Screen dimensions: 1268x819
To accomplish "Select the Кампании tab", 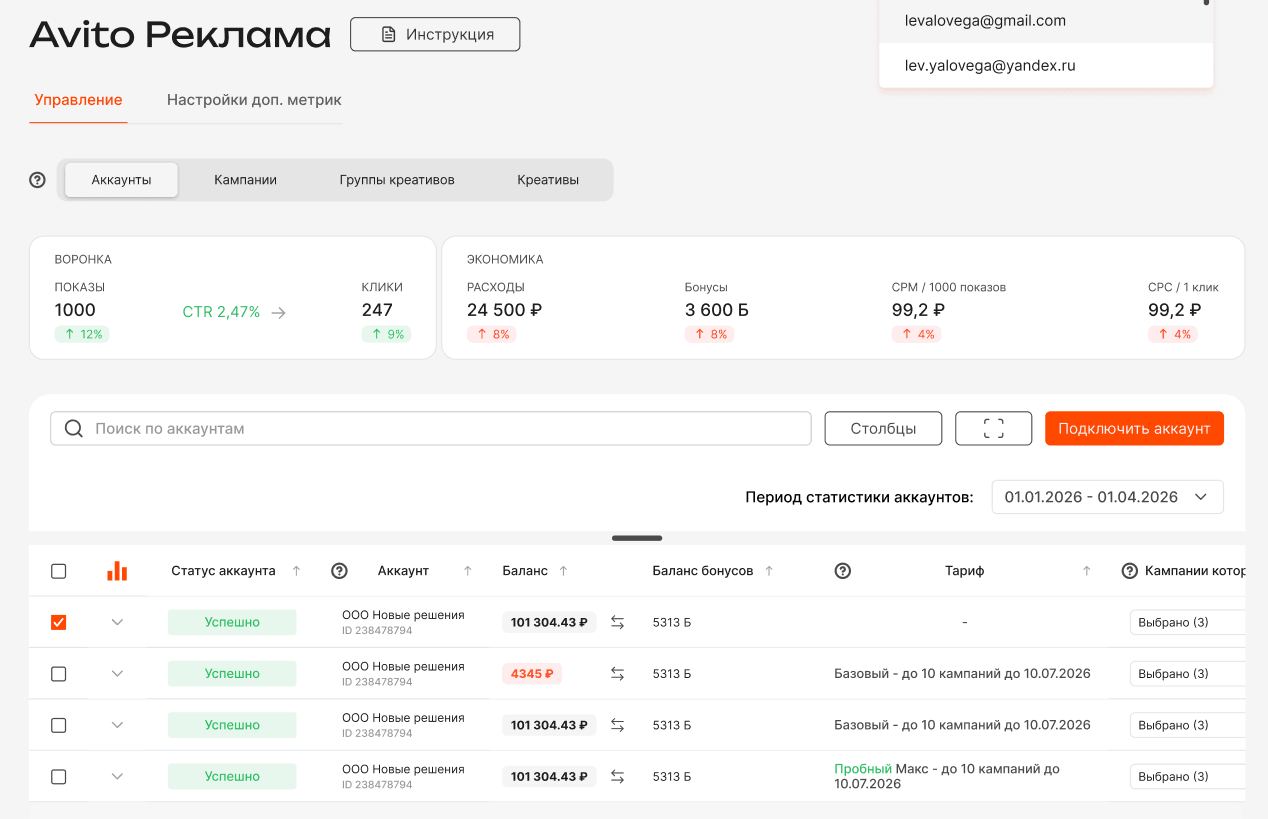I will coord(245,180).
